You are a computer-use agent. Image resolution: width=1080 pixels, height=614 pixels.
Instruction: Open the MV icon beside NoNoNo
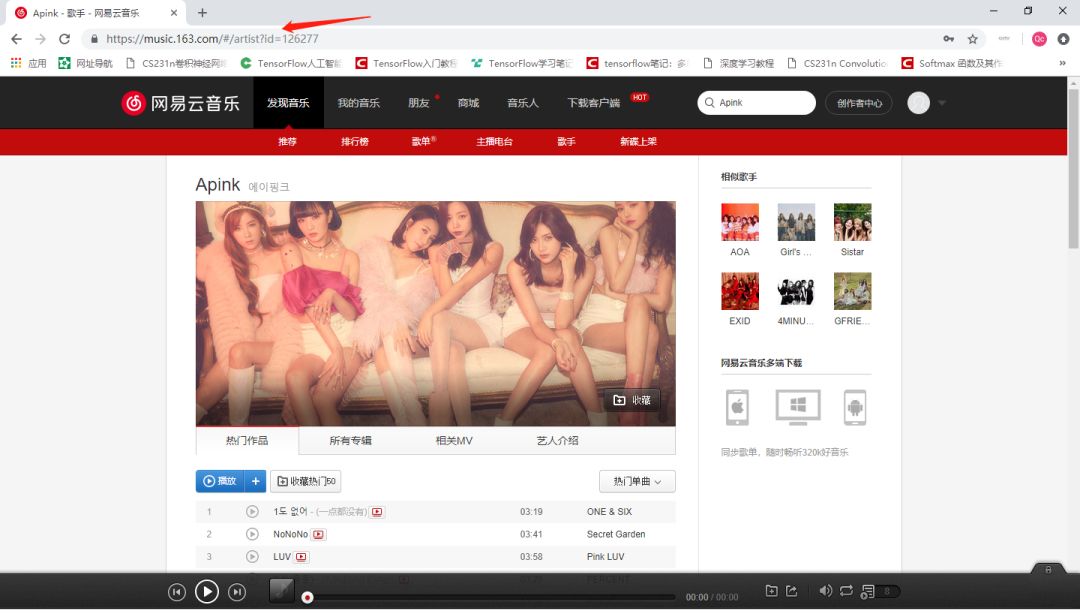319,534
